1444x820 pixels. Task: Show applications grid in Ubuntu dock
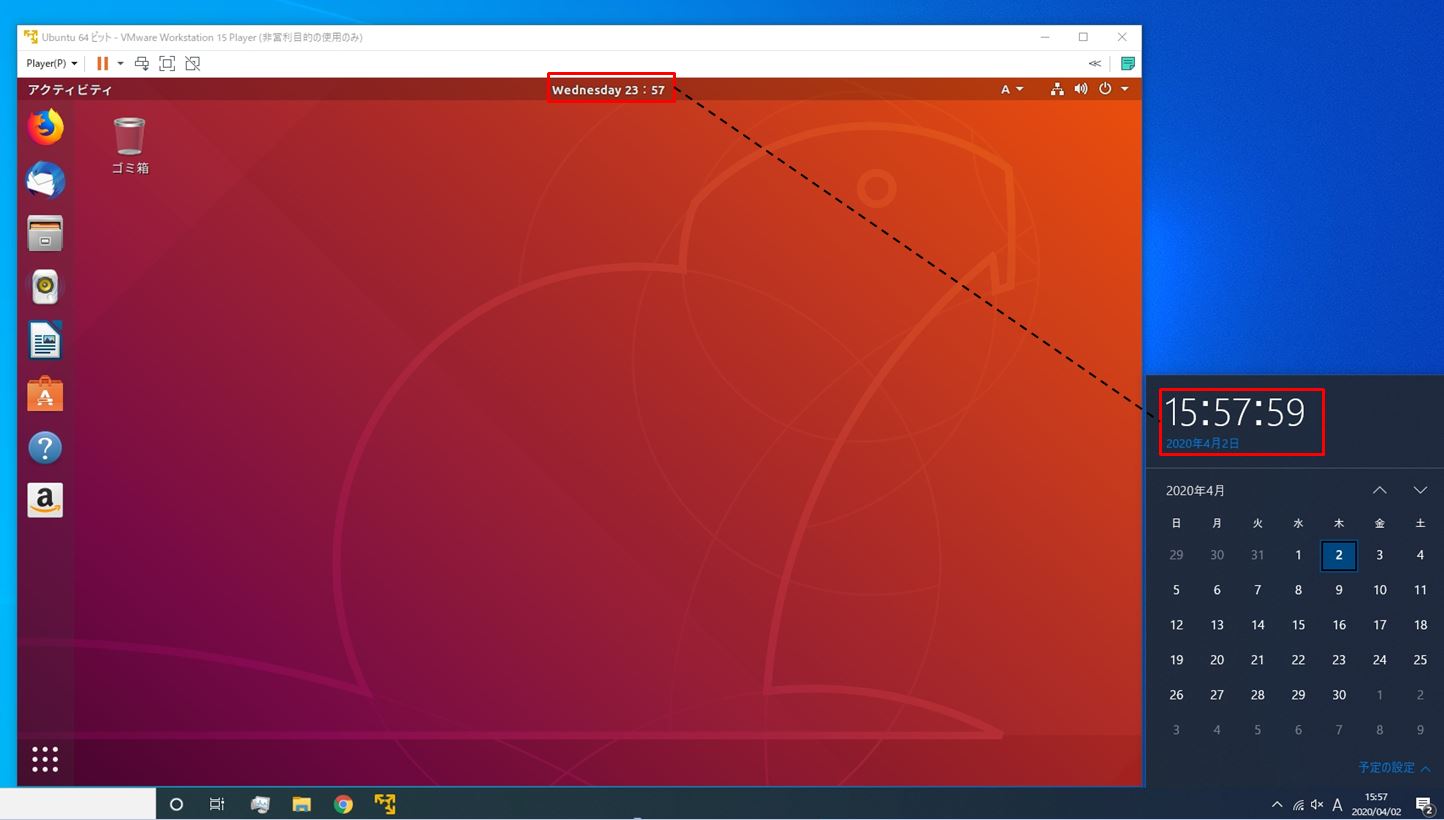pyautogui.click(x=45, y=759)
